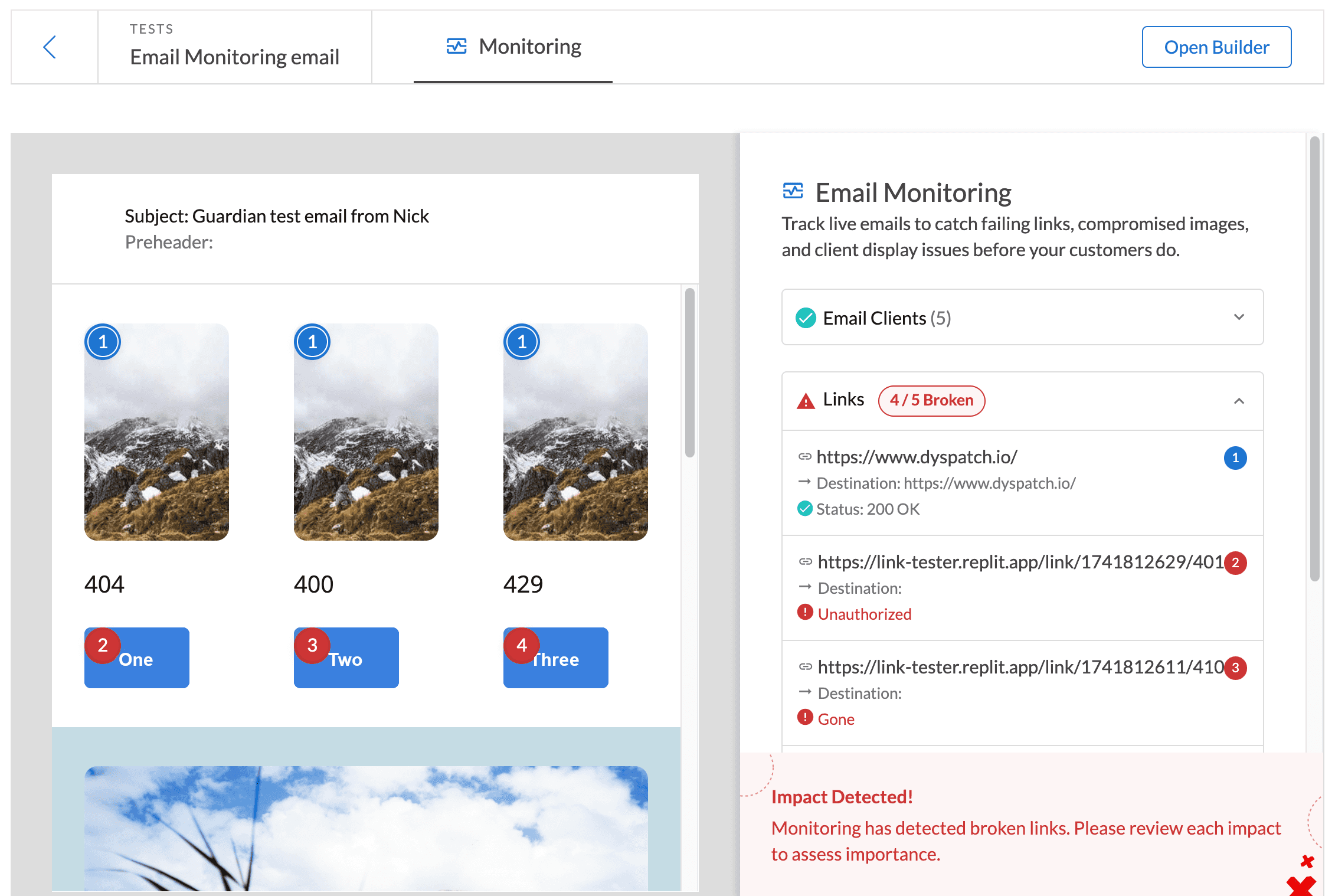
Task: Open the https://www.dyspatch.io/ link
Action: pyautogui.click(x=917, y=457)
